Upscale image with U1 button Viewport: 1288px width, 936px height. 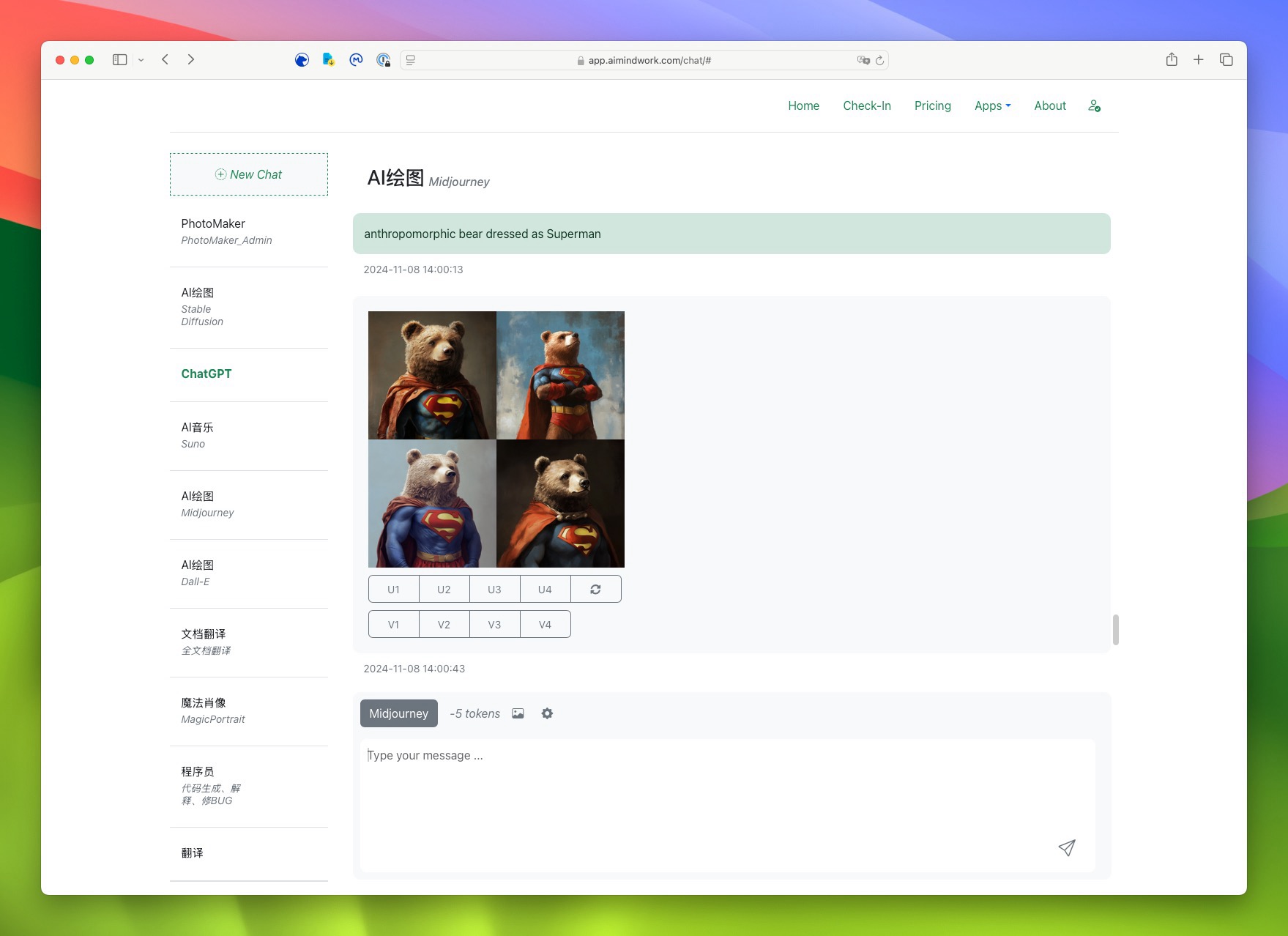click(394, 589)
